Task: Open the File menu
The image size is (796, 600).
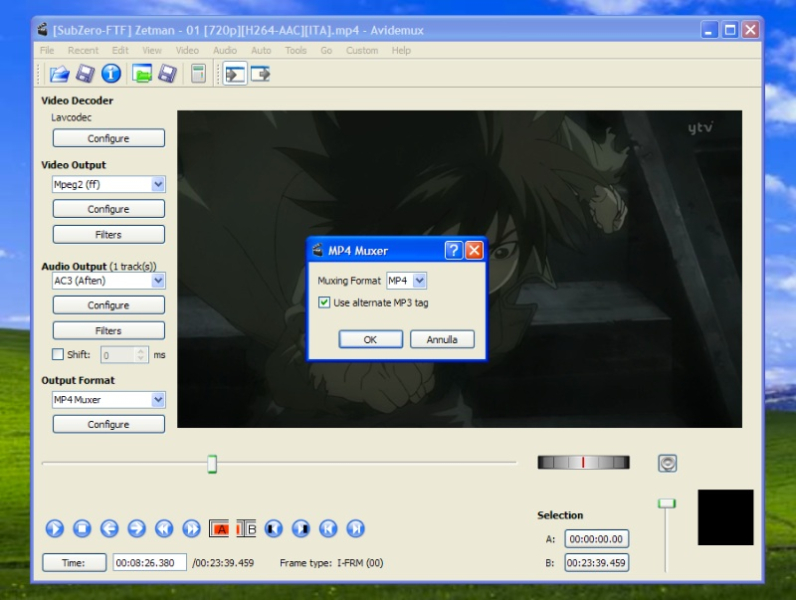Action: tap(47, 50)
